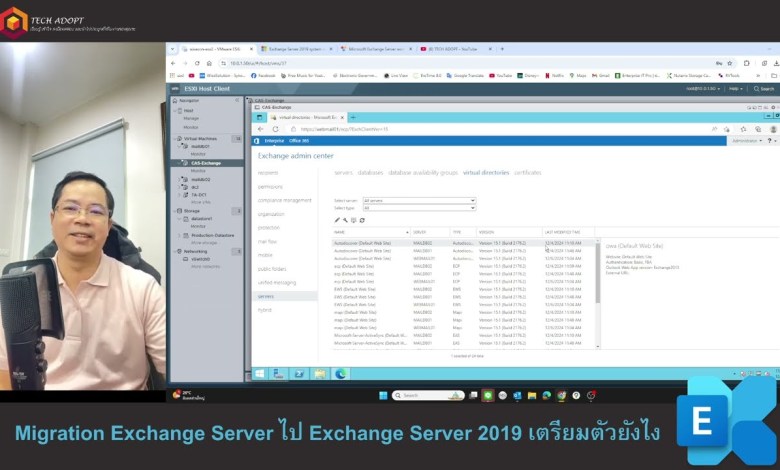The image size is (780, 470).
Task: Bookmark this page with the Chrome star icon
Action: [730, 63]
